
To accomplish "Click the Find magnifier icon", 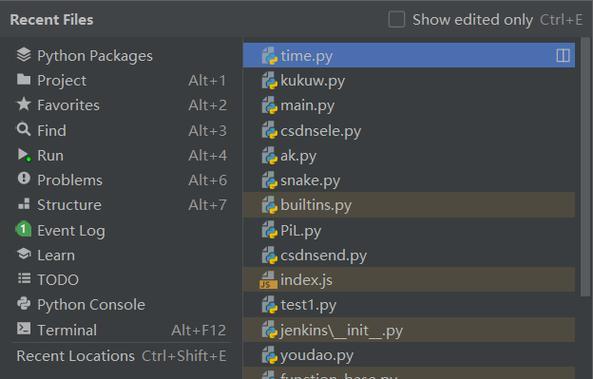I will (24, 129).
